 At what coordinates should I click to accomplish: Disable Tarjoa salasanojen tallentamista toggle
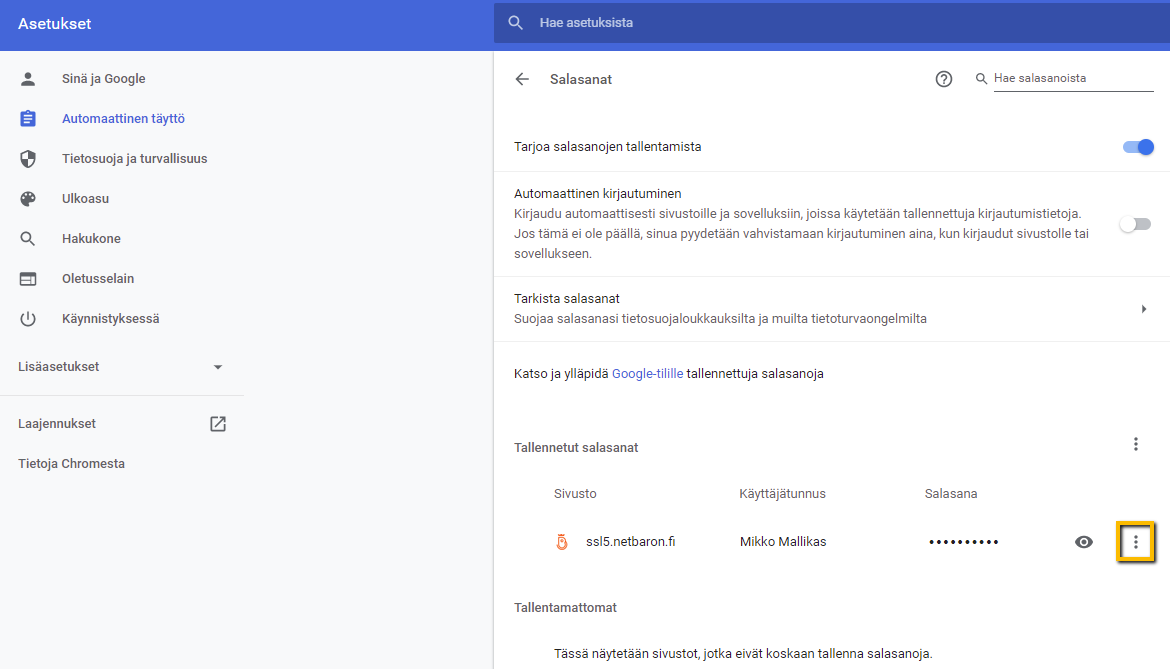1137,147
